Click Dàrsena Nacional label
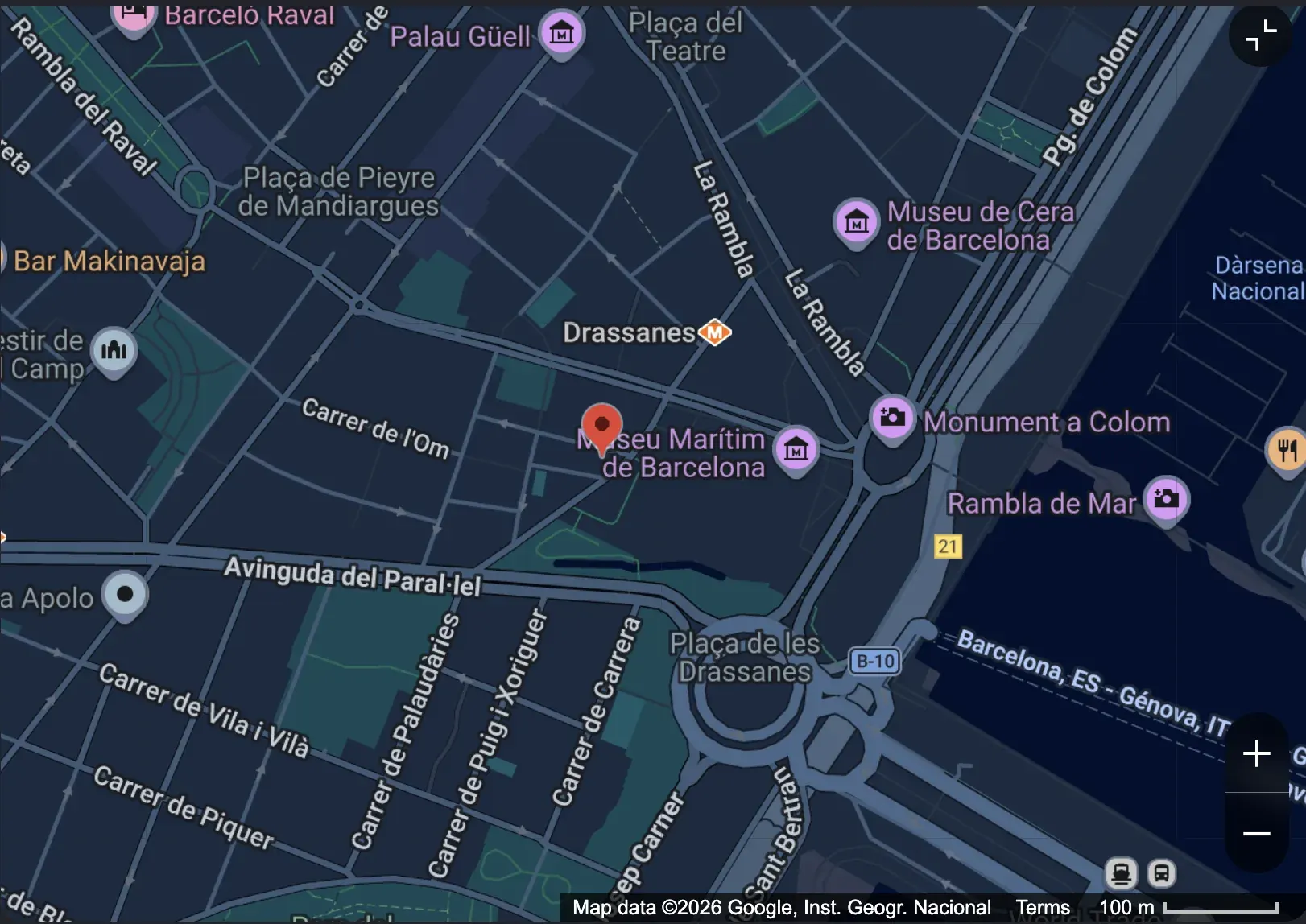This screenshot has height=924, width=1306. pos(1258,278)
